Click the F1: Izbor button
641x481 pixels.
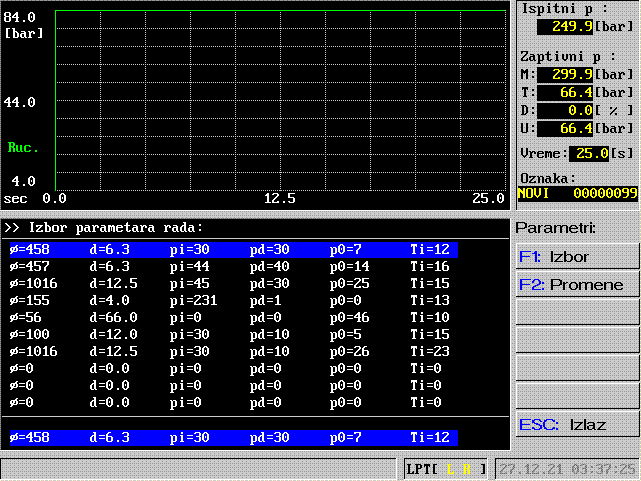[x=577, y=256]
